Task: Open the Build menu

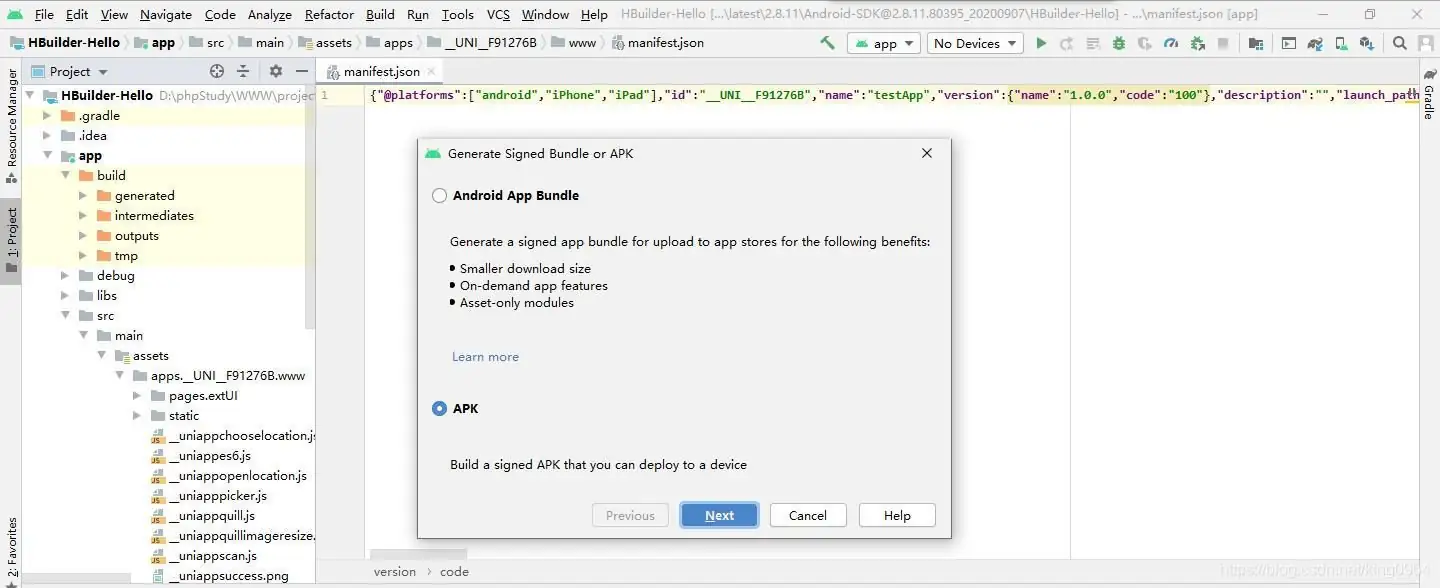Action: [x=380, y=14]
